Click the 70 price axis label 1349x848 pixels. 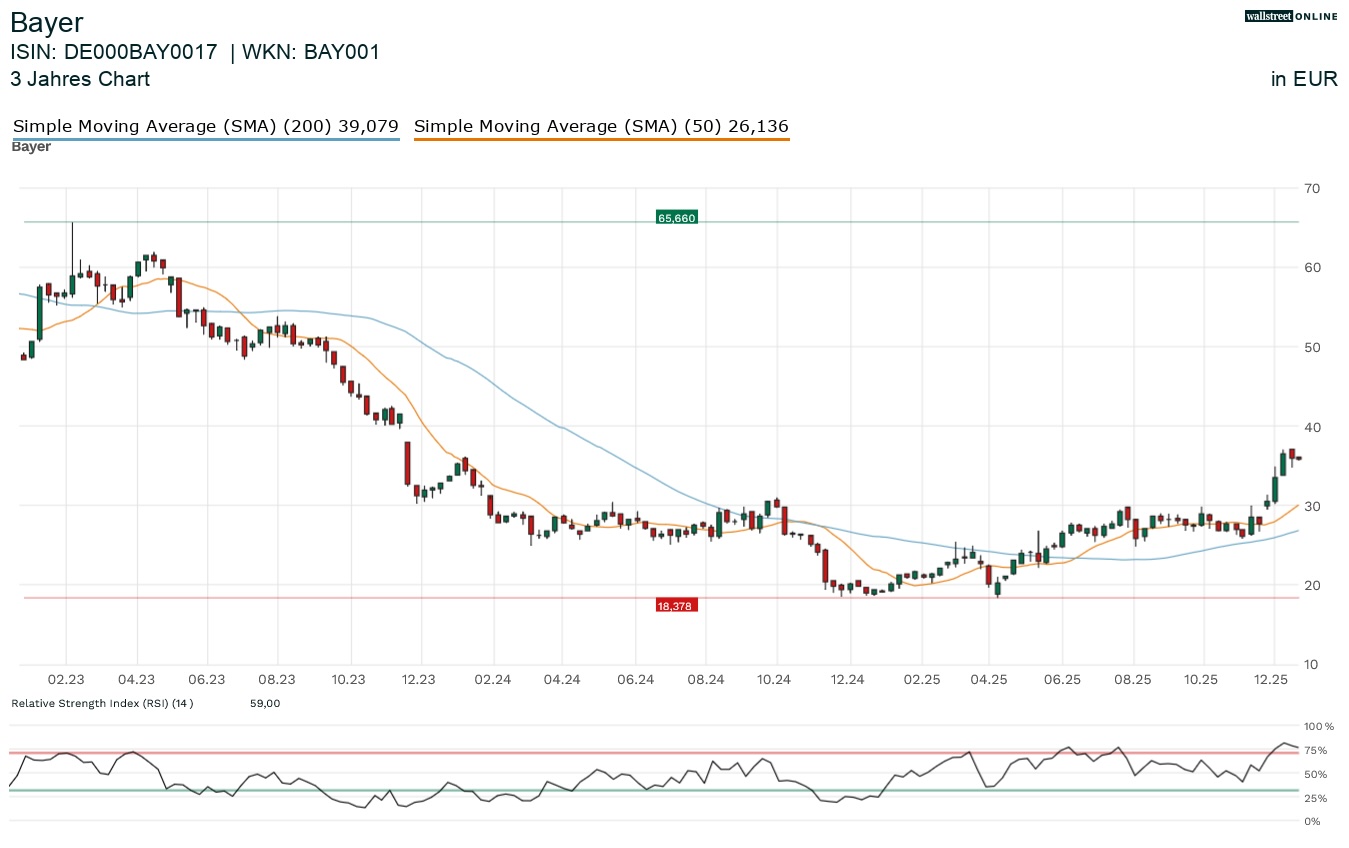(1311, 188)
